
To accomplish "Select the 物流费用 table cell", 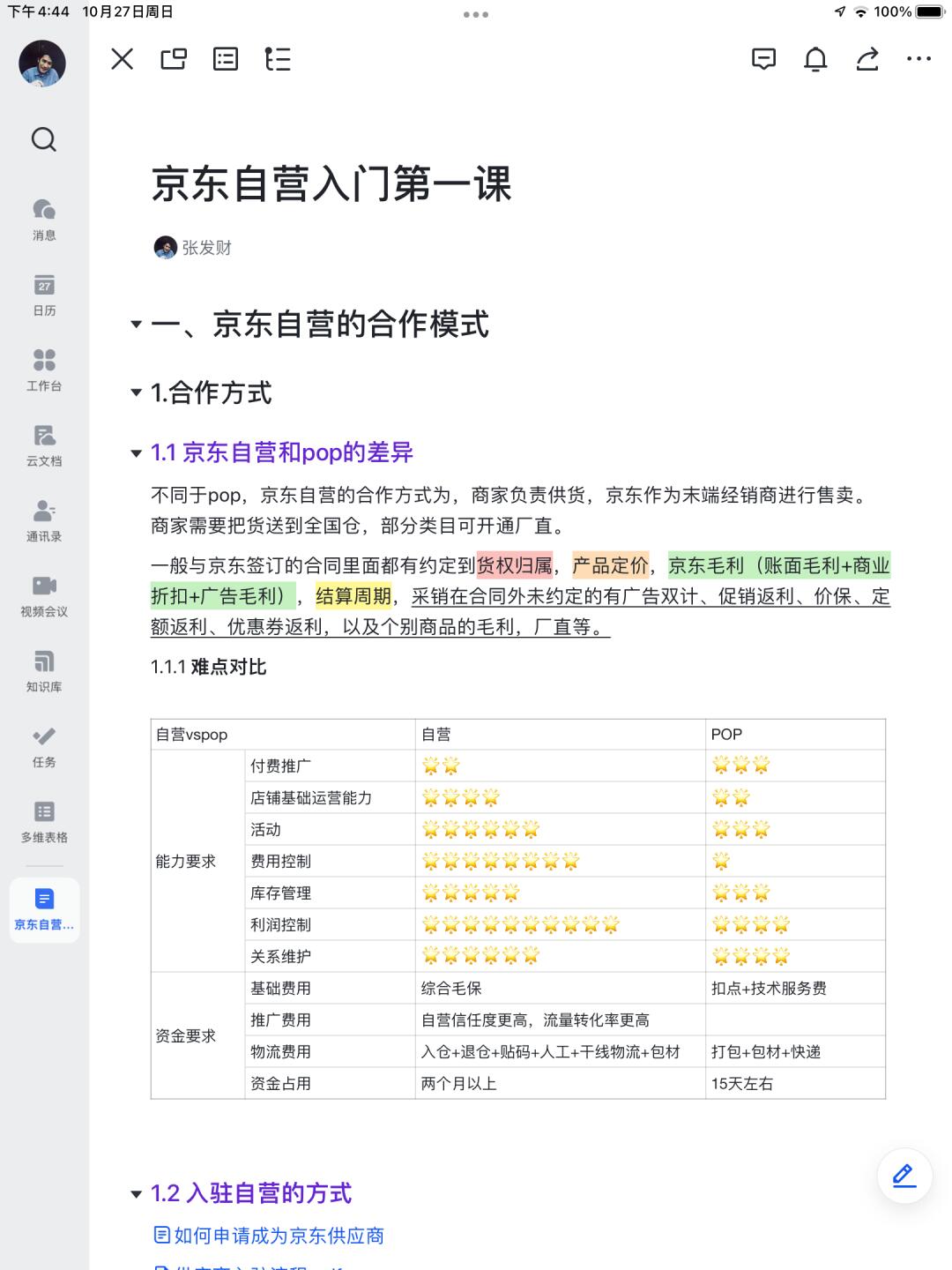I will coord(330,1051).
